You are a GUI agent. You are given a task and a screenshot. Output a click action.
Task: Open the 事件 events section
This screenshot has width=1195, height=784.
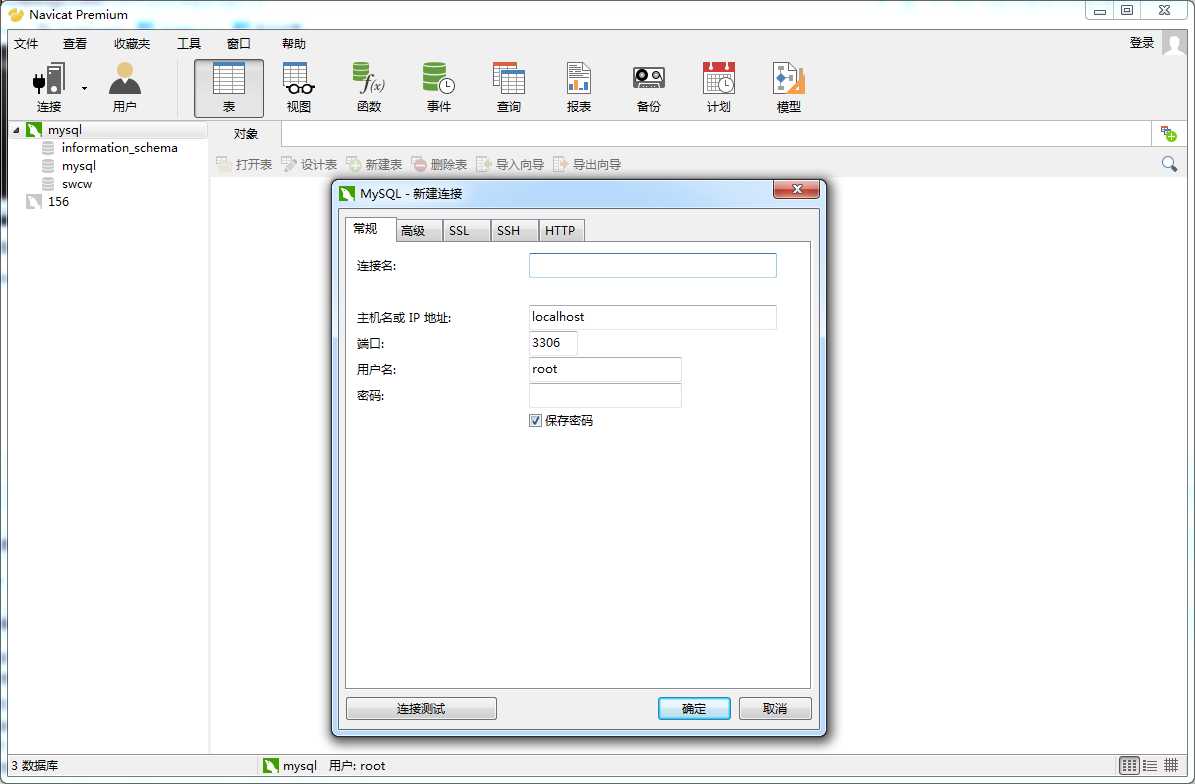click(439, 88)
